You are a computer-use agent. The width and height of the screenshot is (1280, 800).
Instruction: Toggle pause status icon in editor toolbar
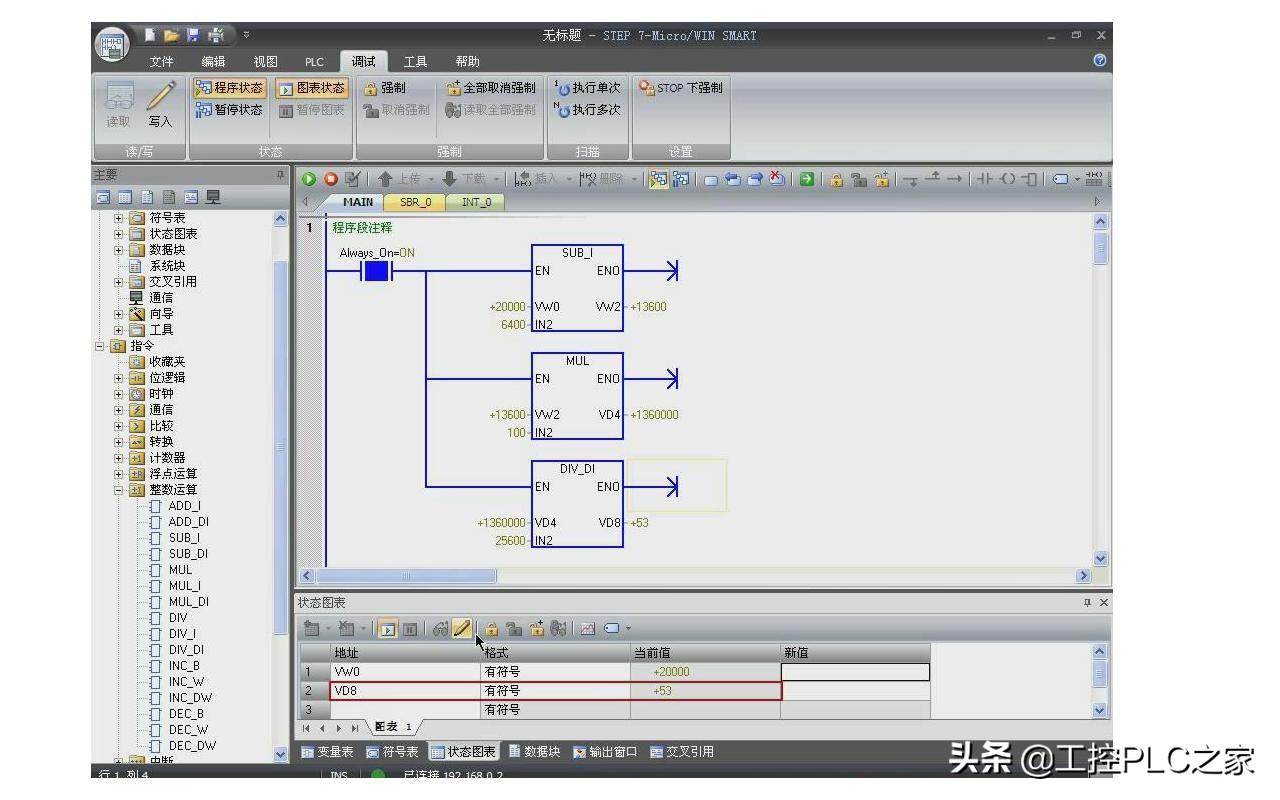681,179
